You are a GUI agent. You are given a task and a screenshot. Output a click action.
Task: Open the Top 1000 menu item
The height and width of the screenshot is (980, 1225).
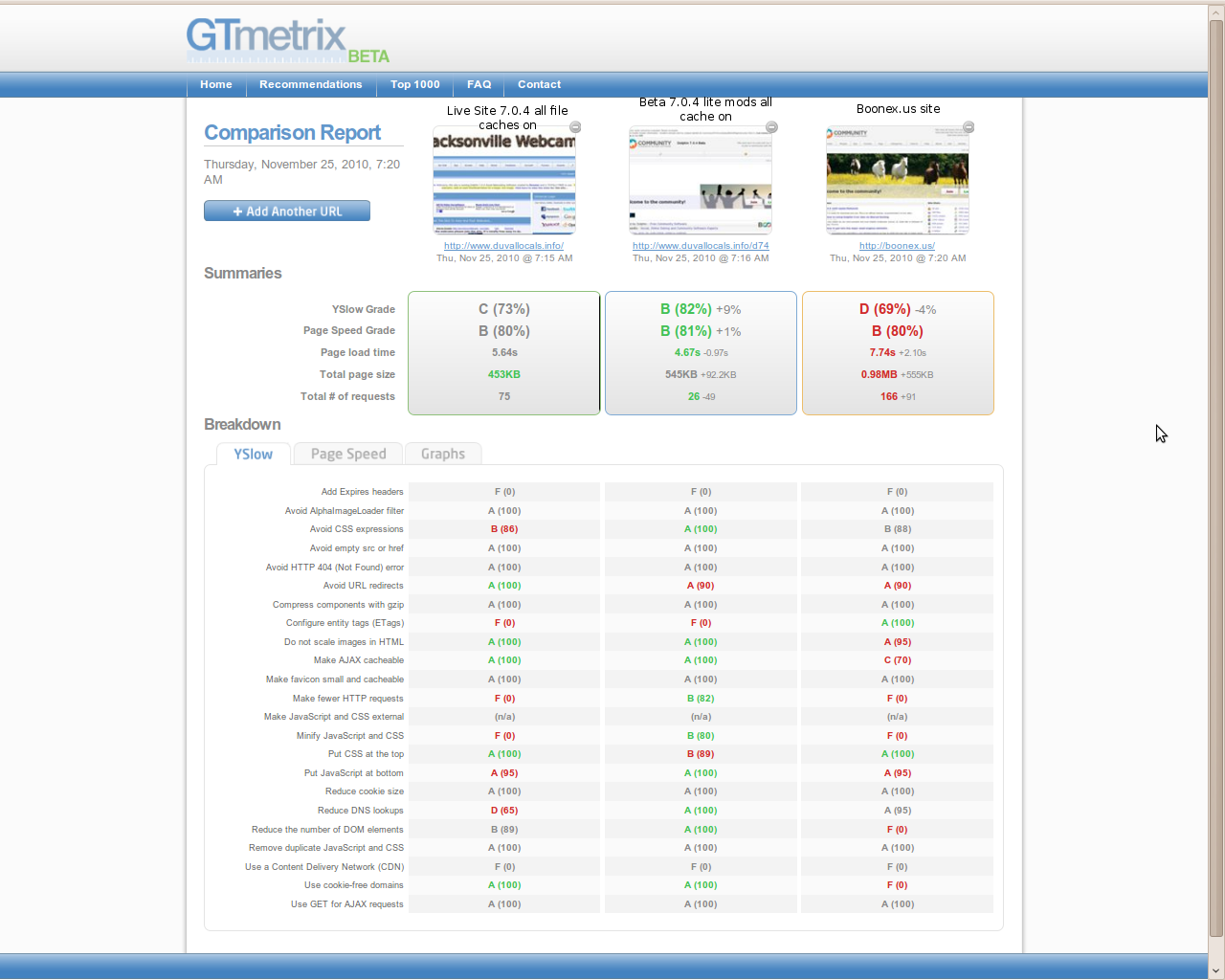(414, 85)
